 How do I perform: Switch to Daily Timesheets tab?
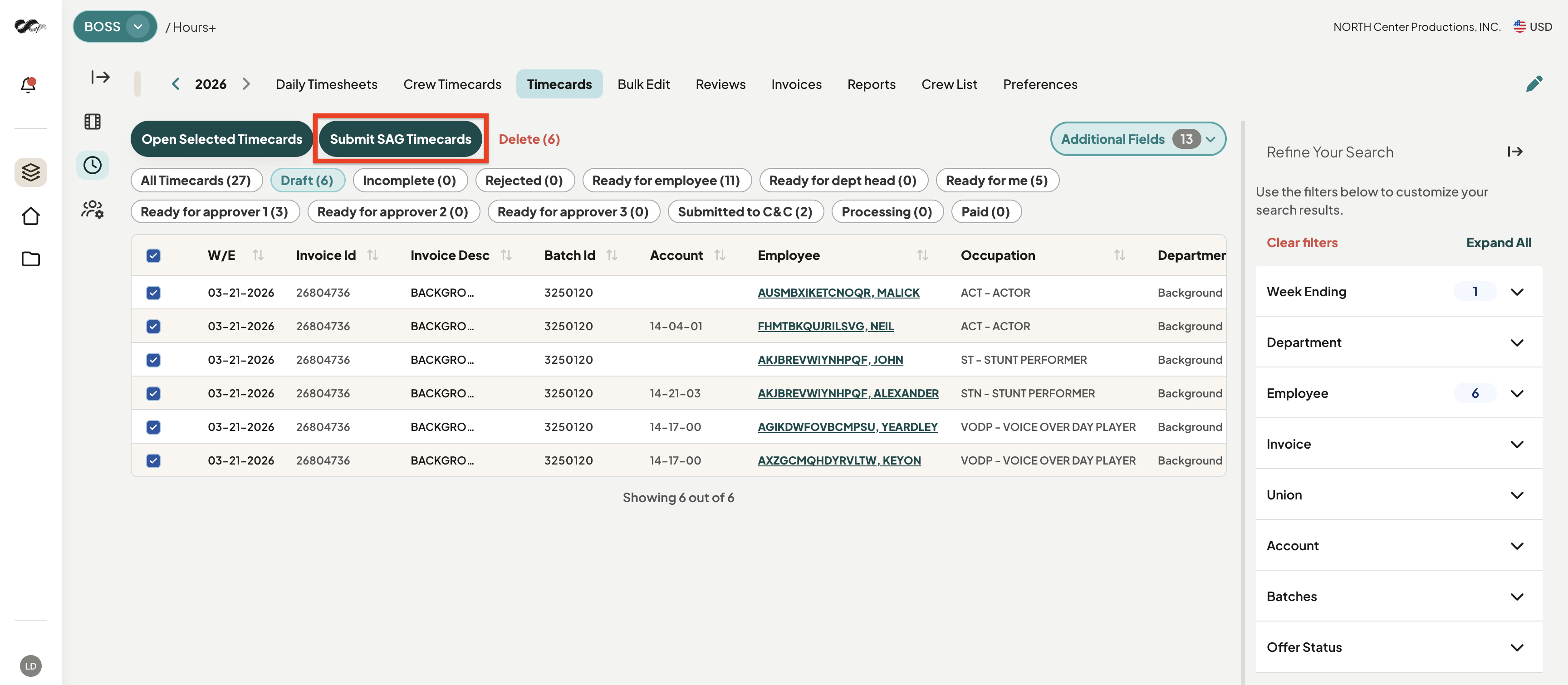pos(326,84)
